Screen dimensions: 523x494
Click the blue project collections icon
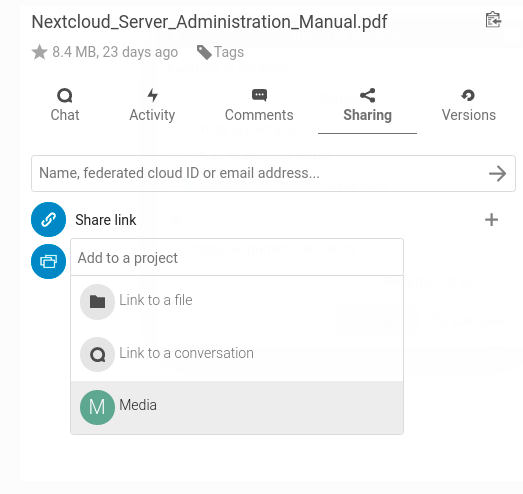49,262
